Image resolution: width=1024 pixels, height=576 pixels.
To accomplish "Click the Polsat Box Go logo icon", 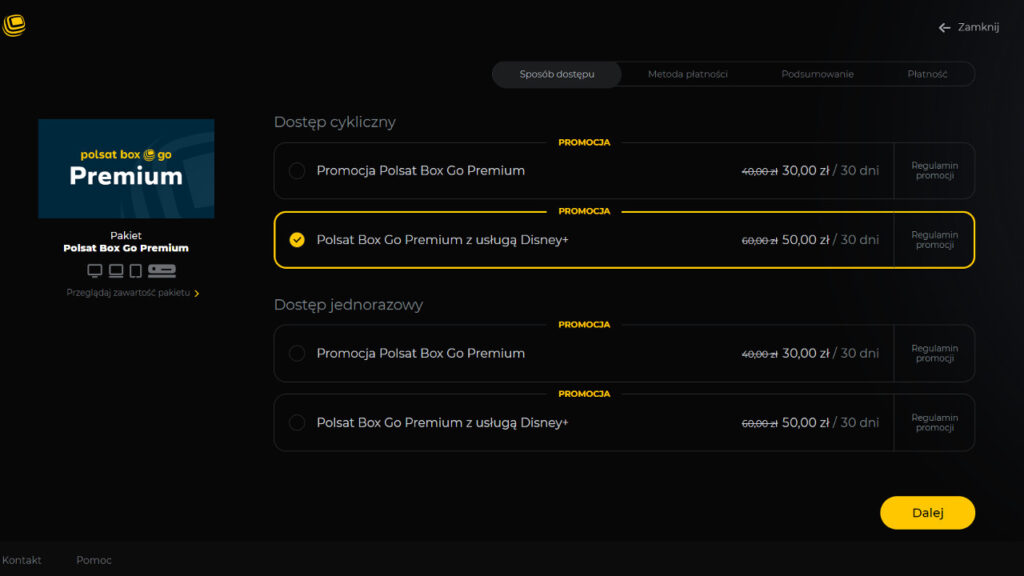I will coord(14,25).
